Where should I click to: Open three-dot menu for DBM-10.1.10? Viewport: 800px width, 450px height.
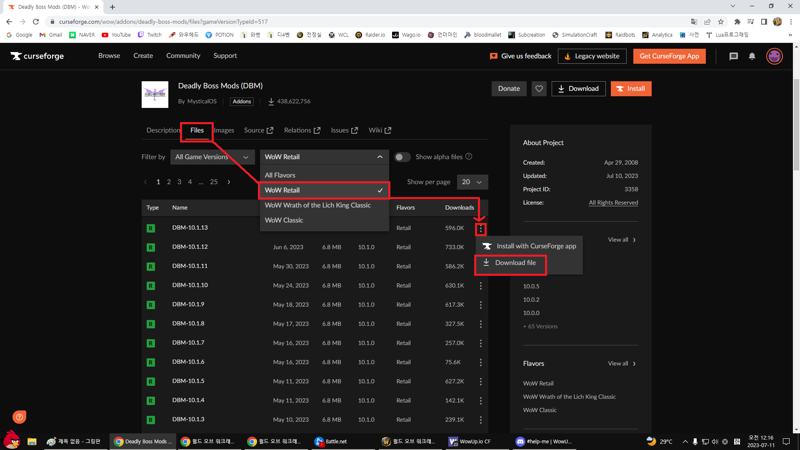tap(481, 286)
